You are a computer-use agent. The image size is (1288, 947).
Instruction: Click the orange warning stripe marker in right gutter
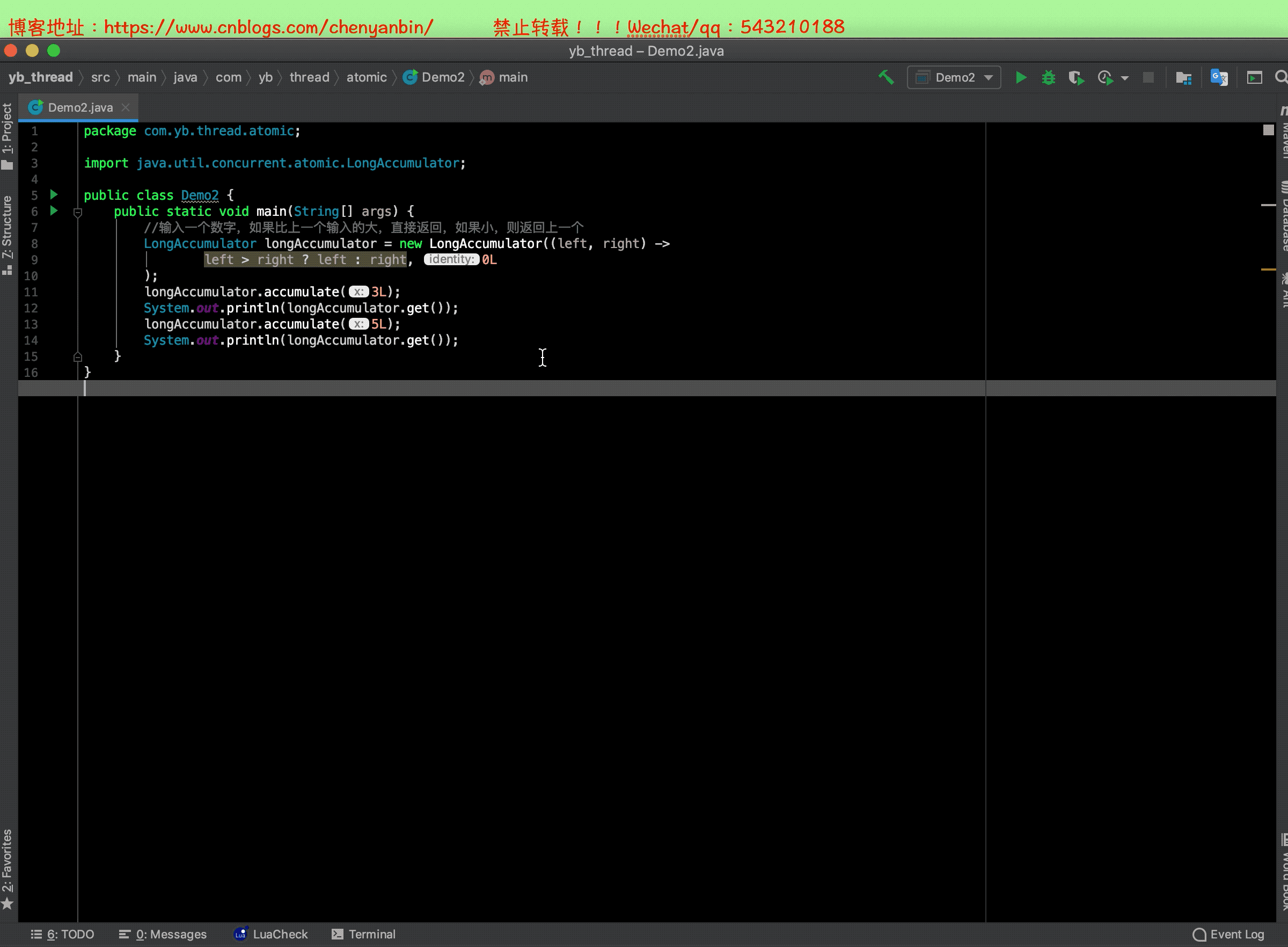1268,269
